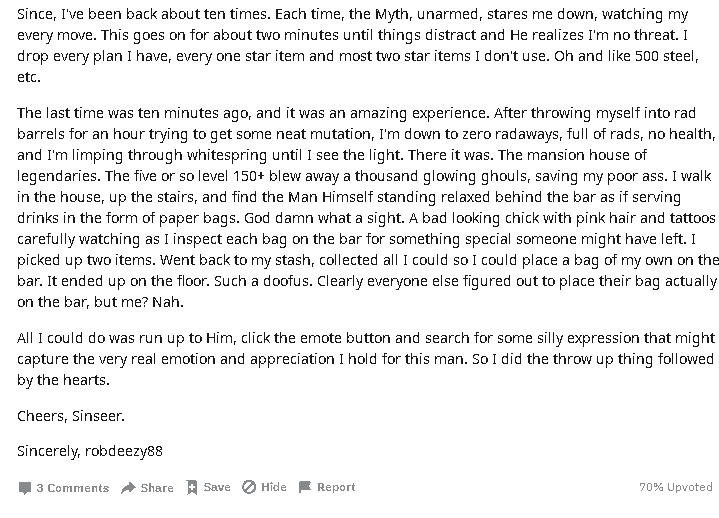Click the Share arrow icon
Image resolution: width=719 pixels, height=518 pixels.
(128, 488)
